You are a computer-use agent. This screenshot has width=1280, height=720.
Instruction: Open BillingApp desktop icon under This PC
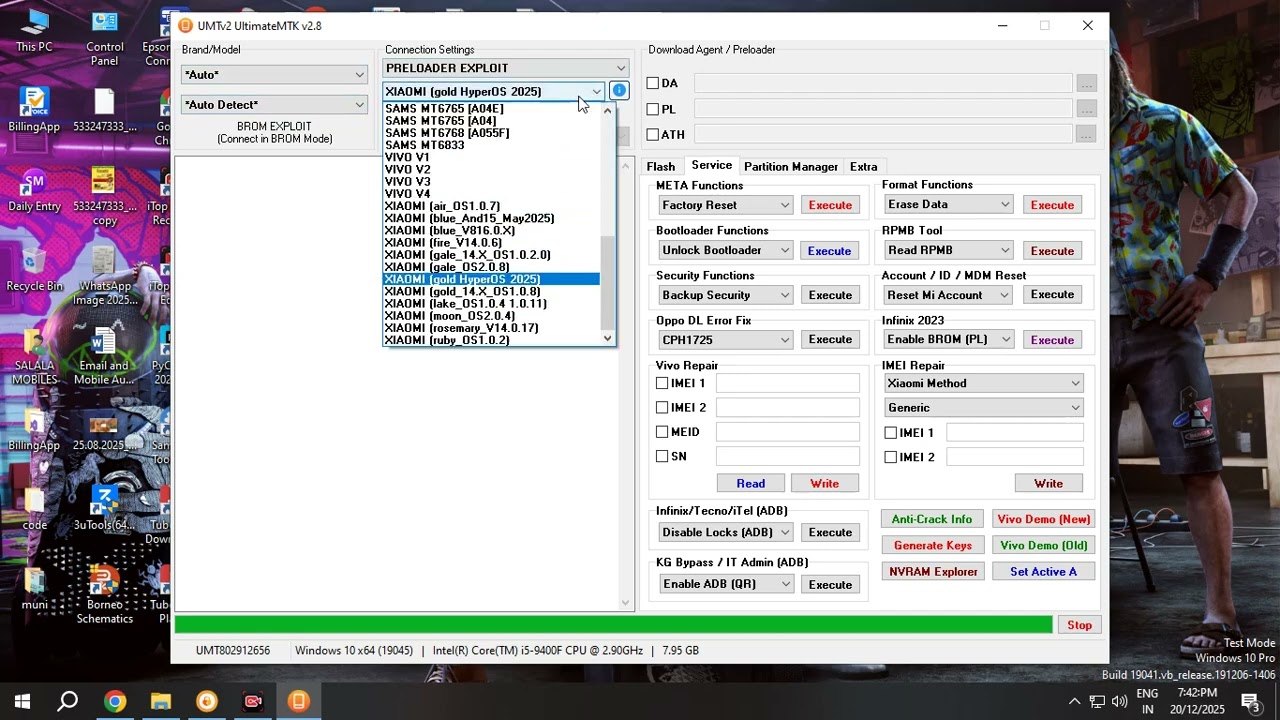(x=34, y=110)
